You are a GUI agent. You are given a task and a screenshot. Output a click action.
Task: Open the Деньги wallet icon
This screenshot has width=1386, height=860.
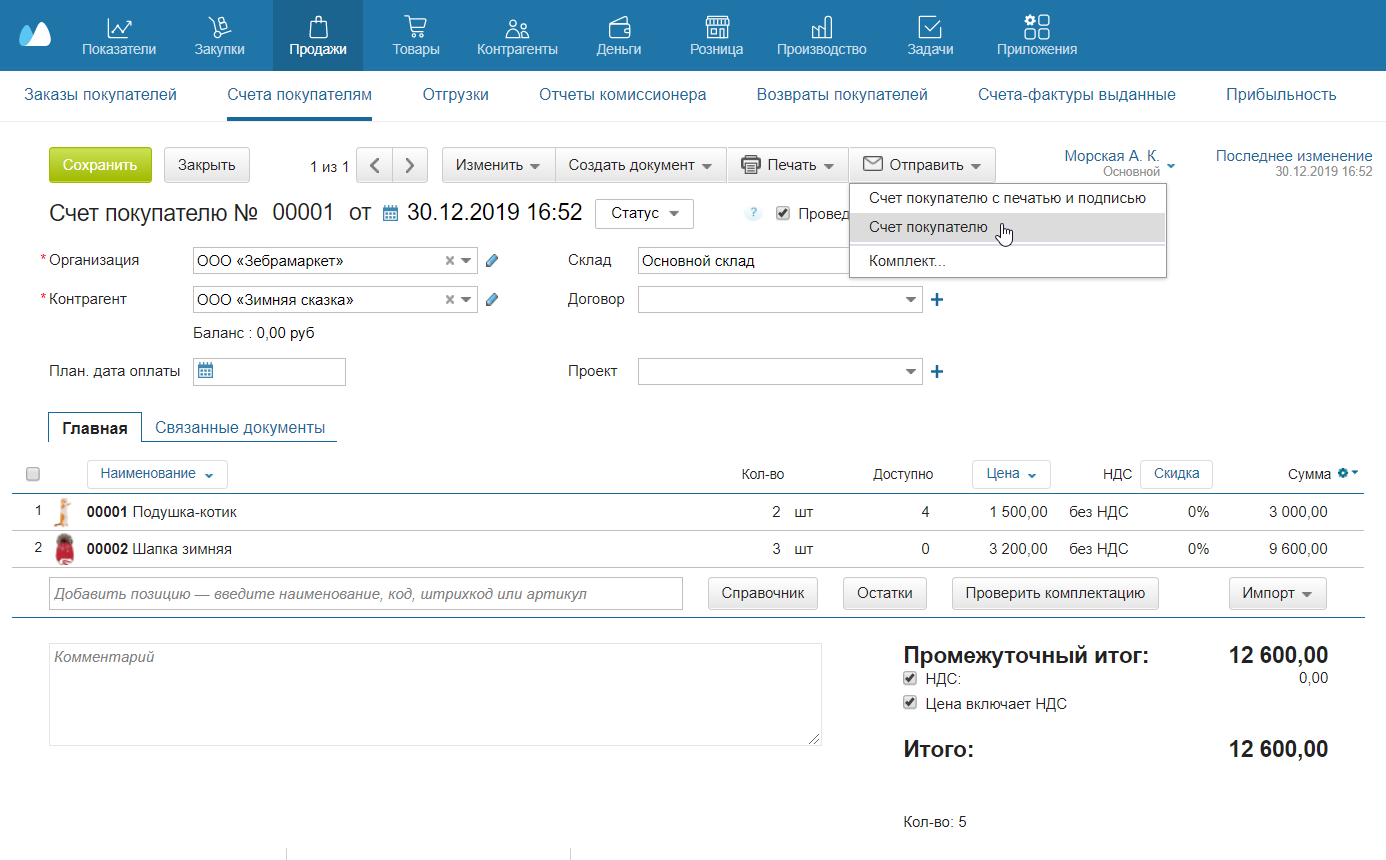[x=618, y=28]
